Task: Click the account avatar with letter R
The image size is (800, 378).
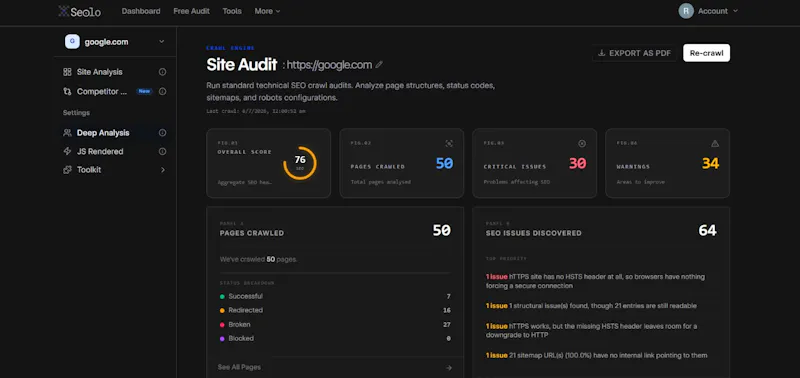Action: click(x=686, y=11)
